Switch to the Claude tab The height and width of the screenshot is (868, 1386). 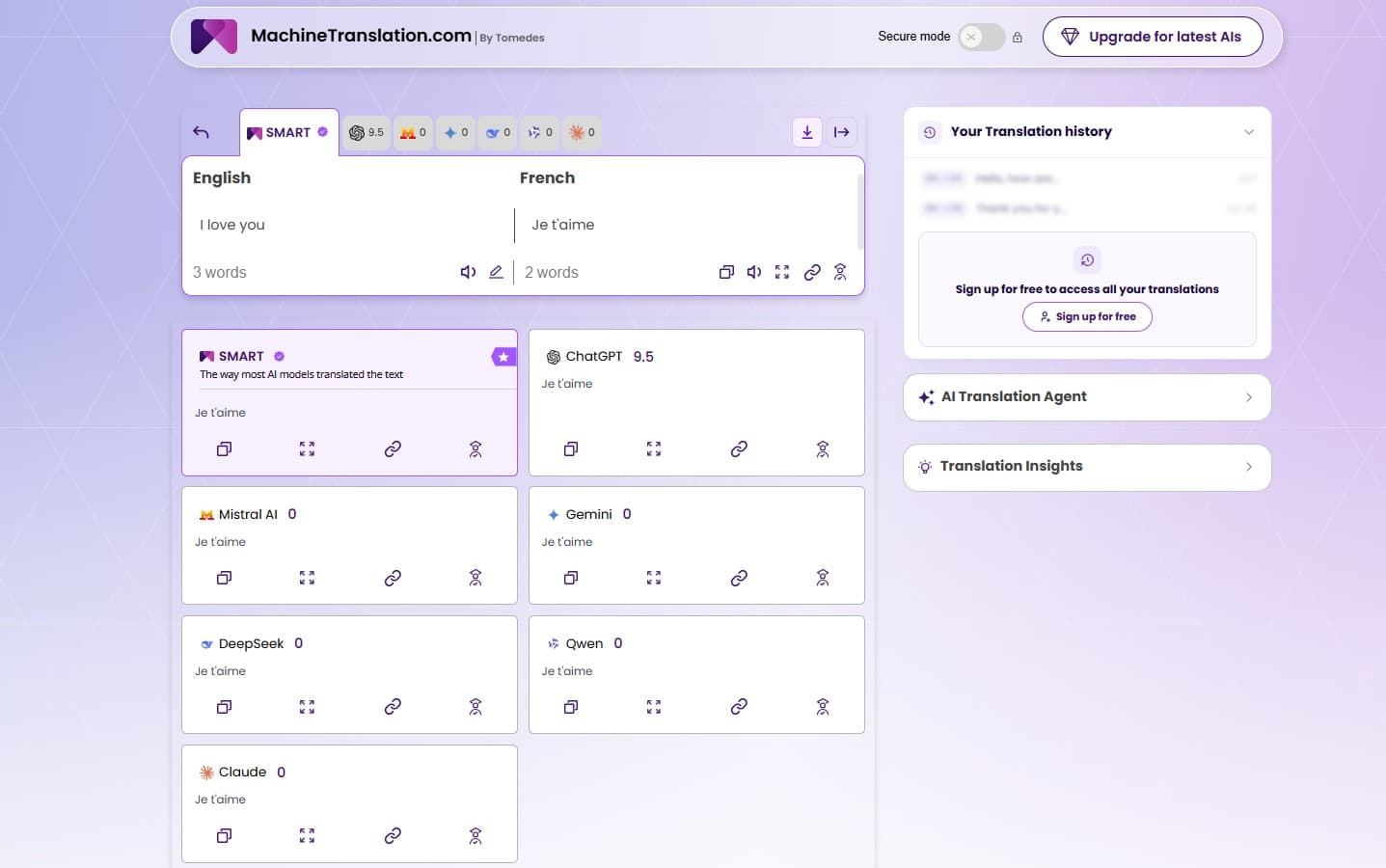(x=582, y=132)
